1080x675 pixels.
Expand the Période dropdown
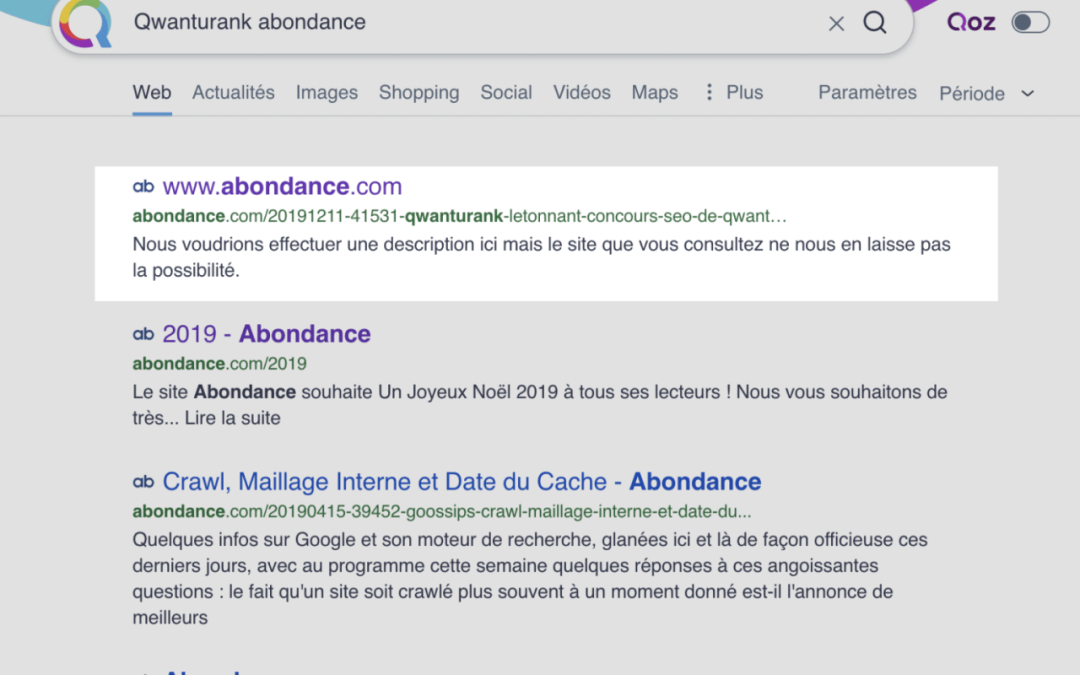coord(986,94)
